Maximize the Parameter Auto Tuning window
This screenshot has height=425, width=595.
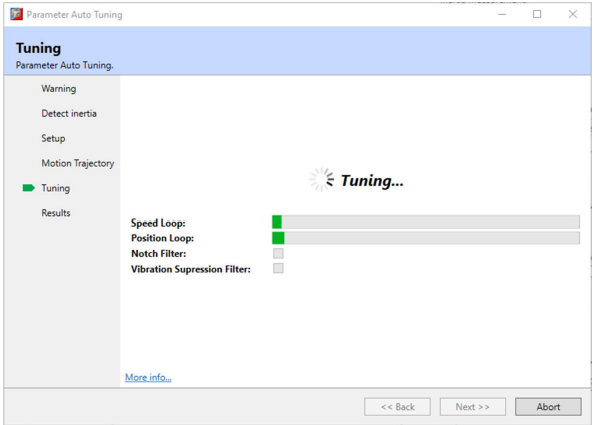[x=537, y=14]
